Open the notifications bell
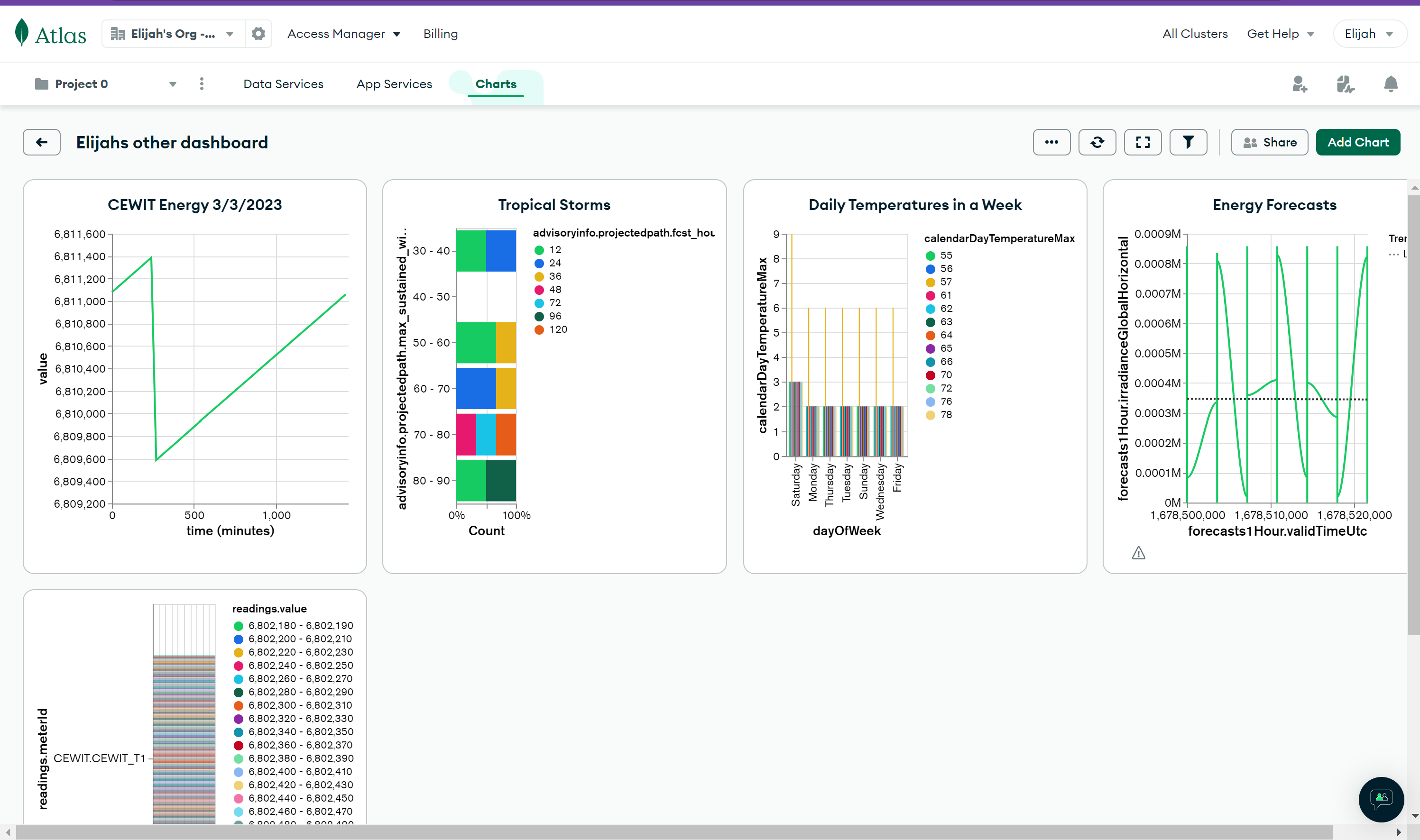Image resolution: width=1420 pixels, height=840 pixels. tap(1391, 84)
